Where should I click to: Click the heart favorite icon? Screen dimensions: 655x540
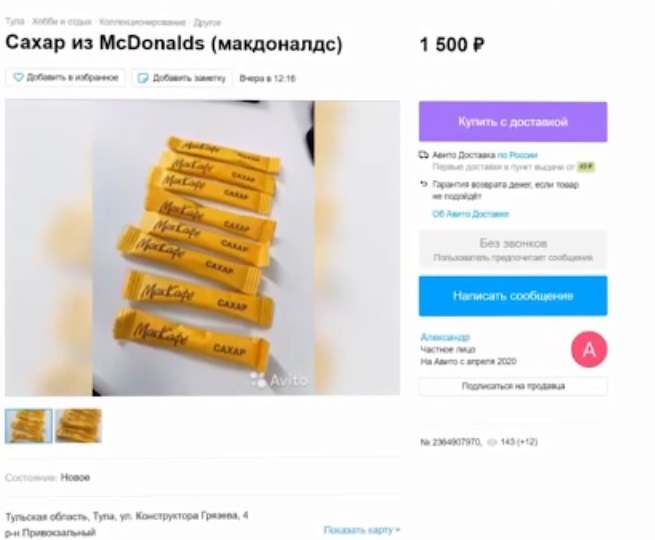point(18,78)
